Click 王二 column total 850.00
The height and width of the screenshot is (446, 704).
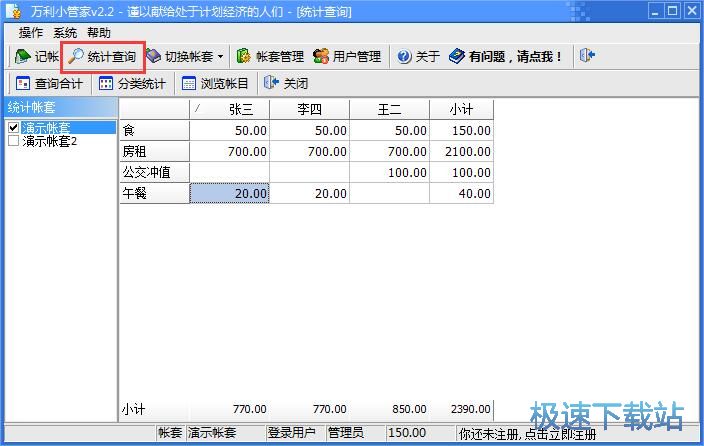(x=409, y=409)
